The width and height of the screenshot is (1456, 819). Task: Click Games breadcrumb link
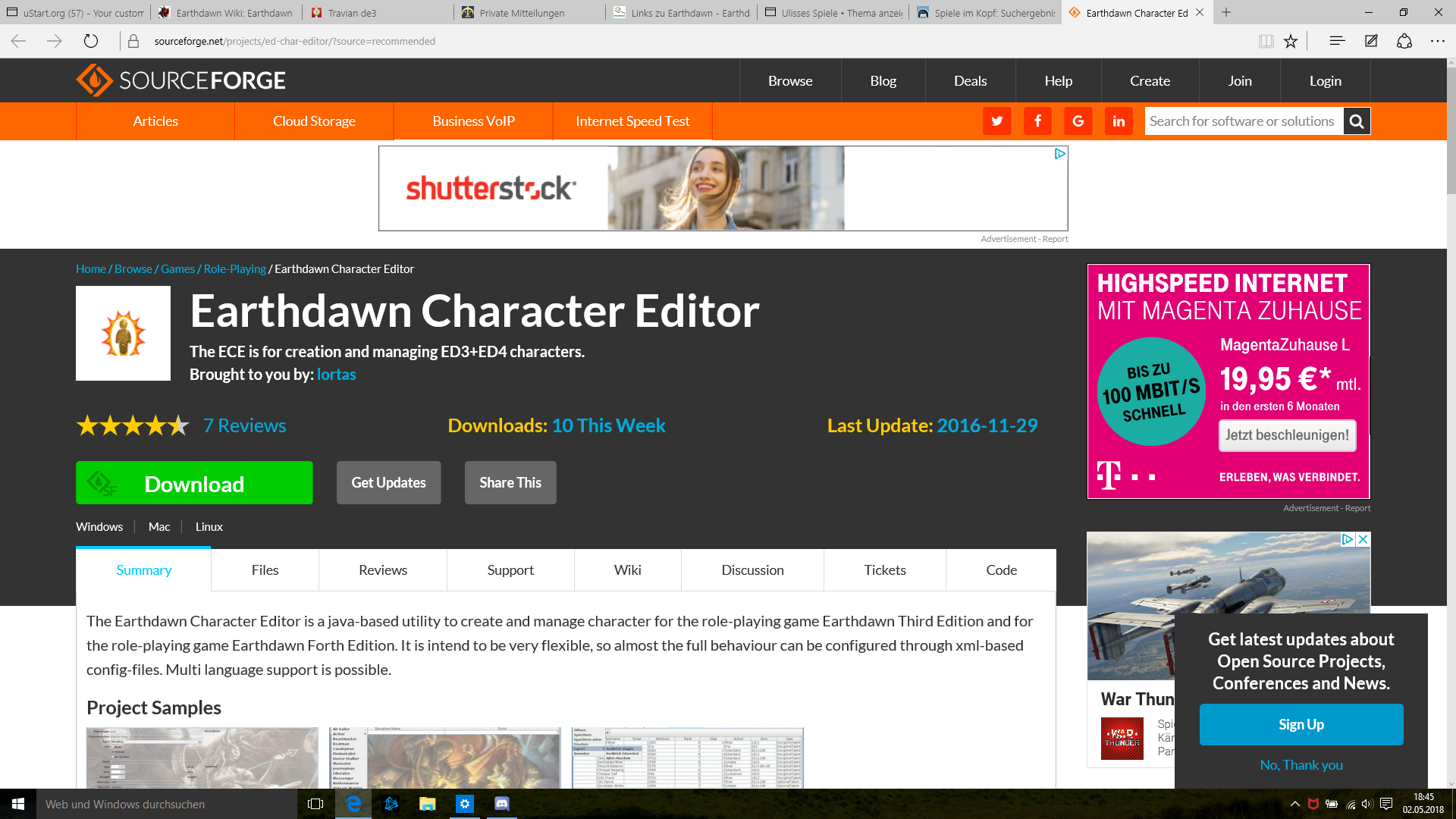177,269
